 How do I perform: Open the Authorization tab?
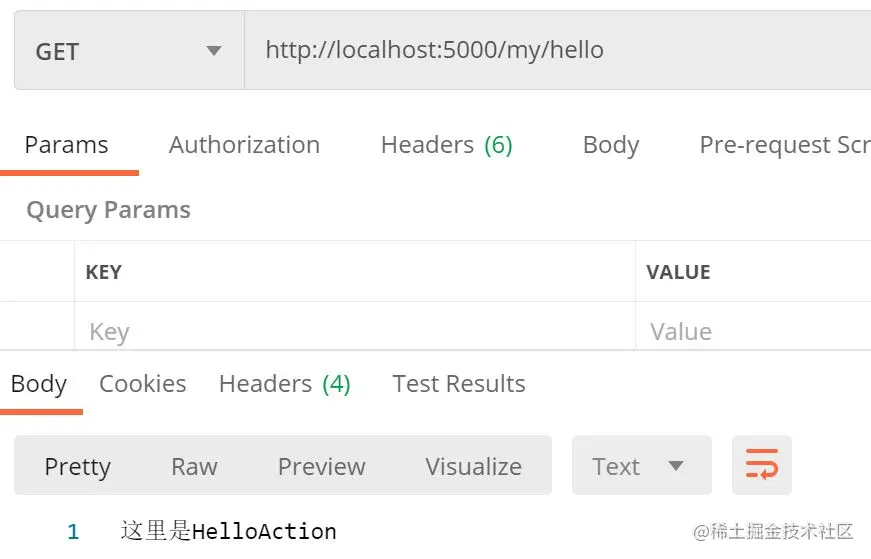click(x=244, y=145)
